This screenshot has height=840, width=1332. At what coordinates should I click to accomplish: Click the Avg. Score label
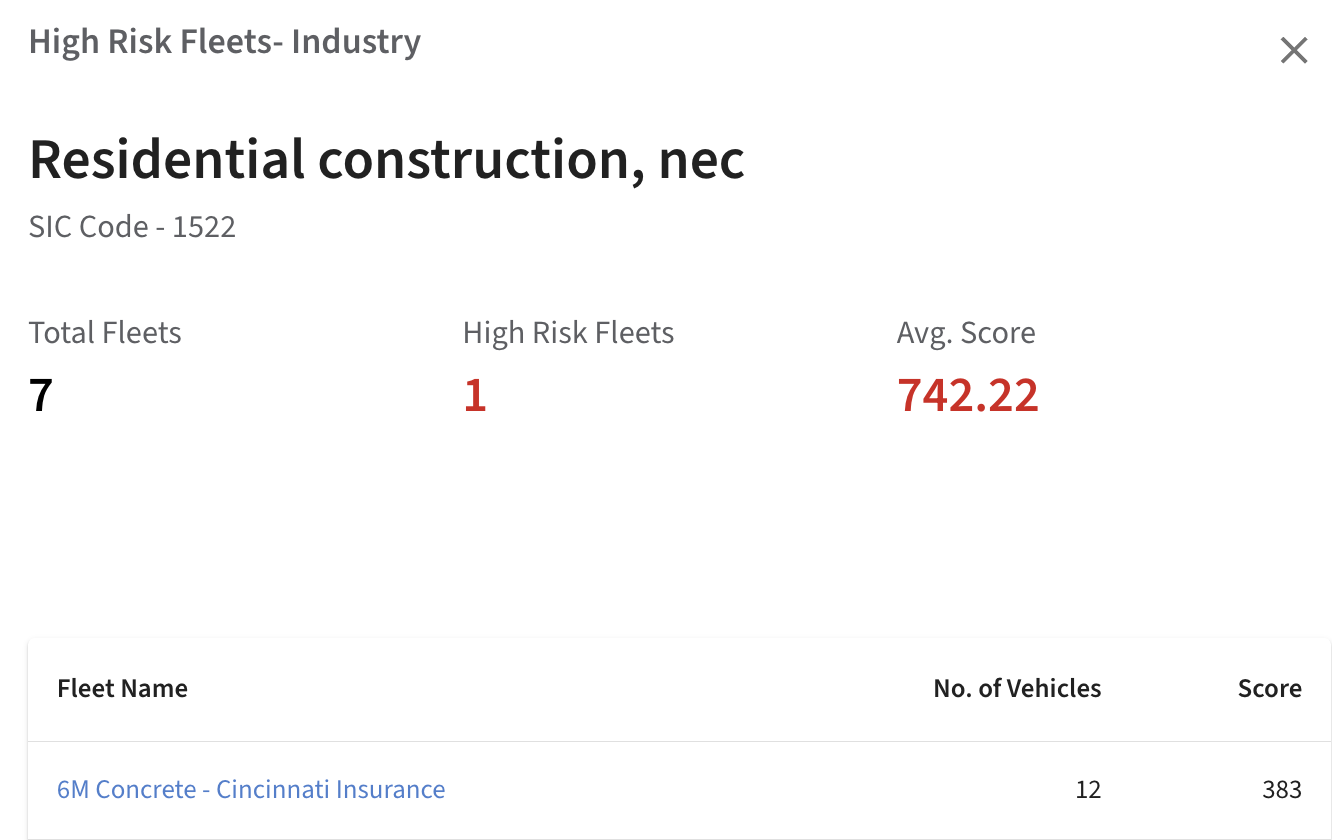(966, 332)
